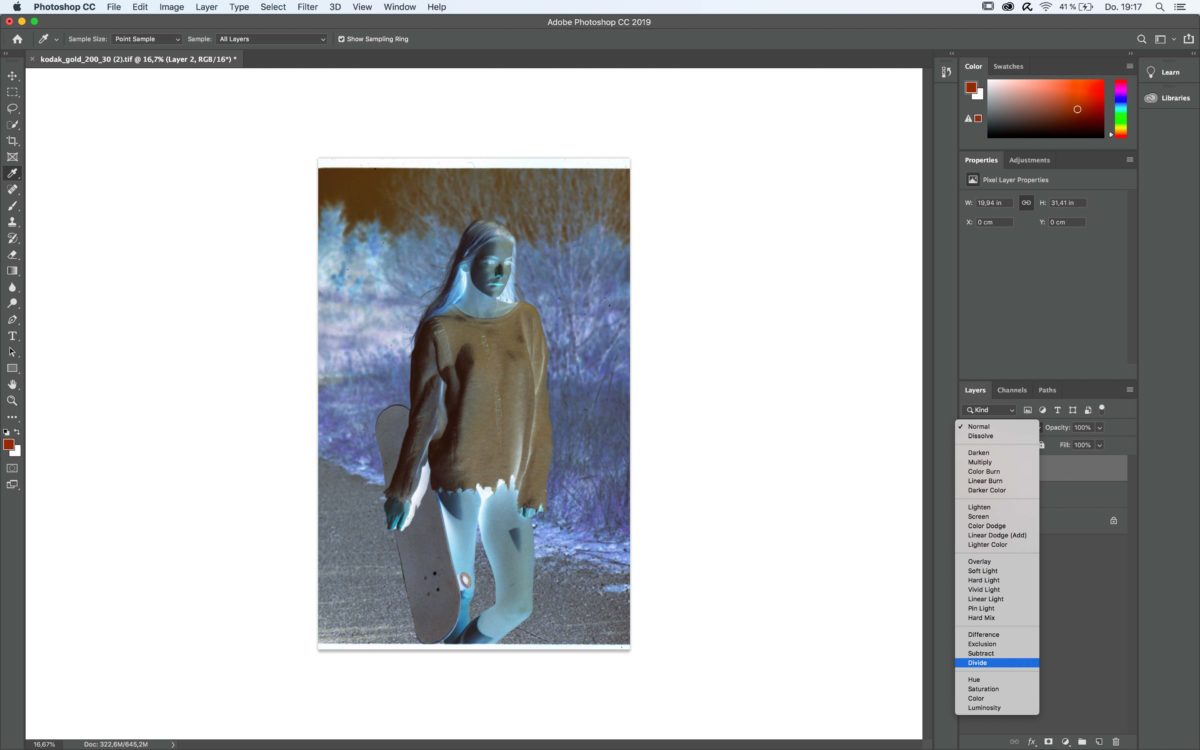Viewport: 1200px width, 750px height.
Task: Open the Sample Size dropdown
Action: pyautogui.click(x=145, y=39)
